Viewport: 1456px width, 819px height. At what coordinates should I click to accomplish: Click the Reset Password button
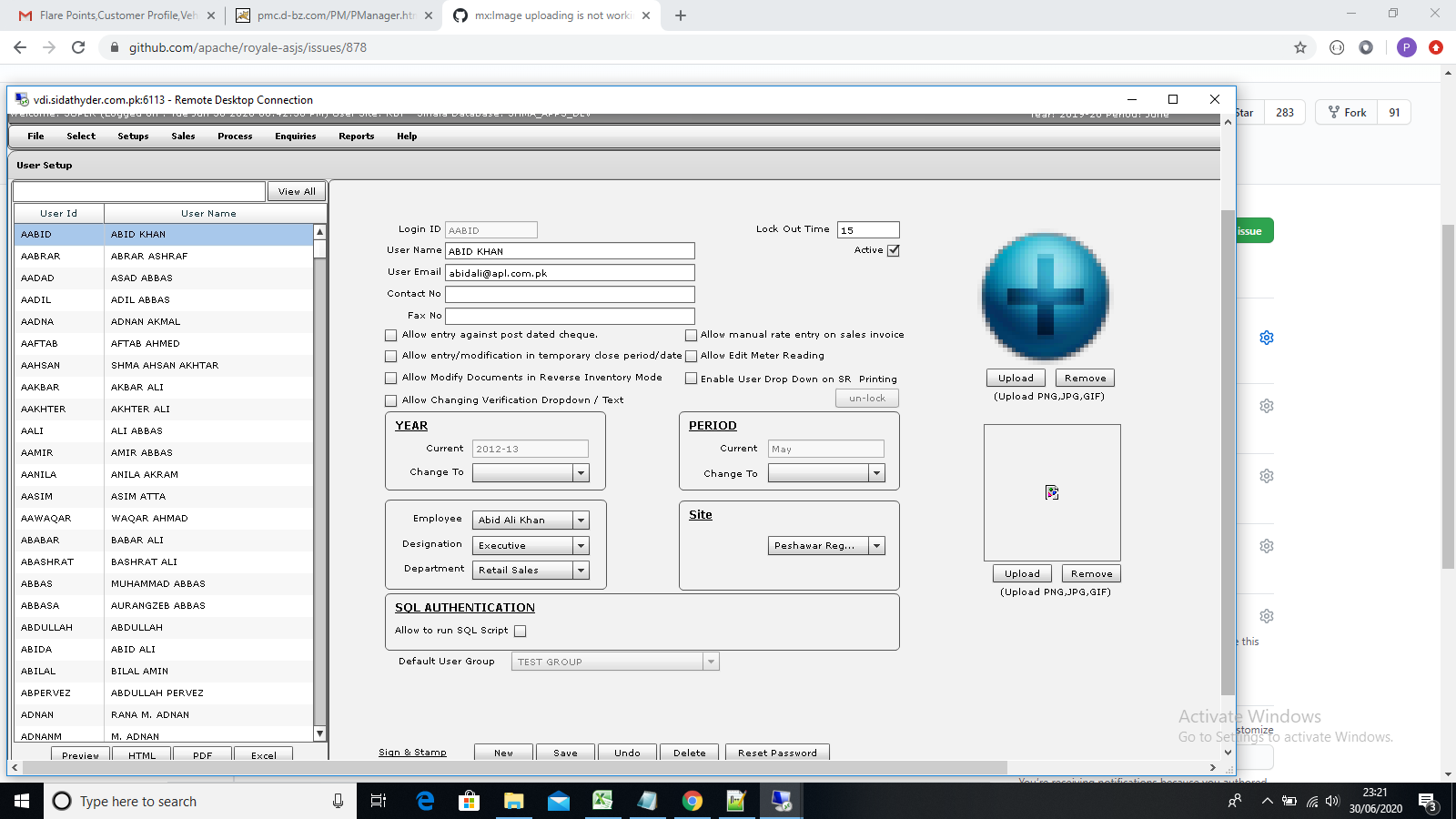(x=776, y=753)
